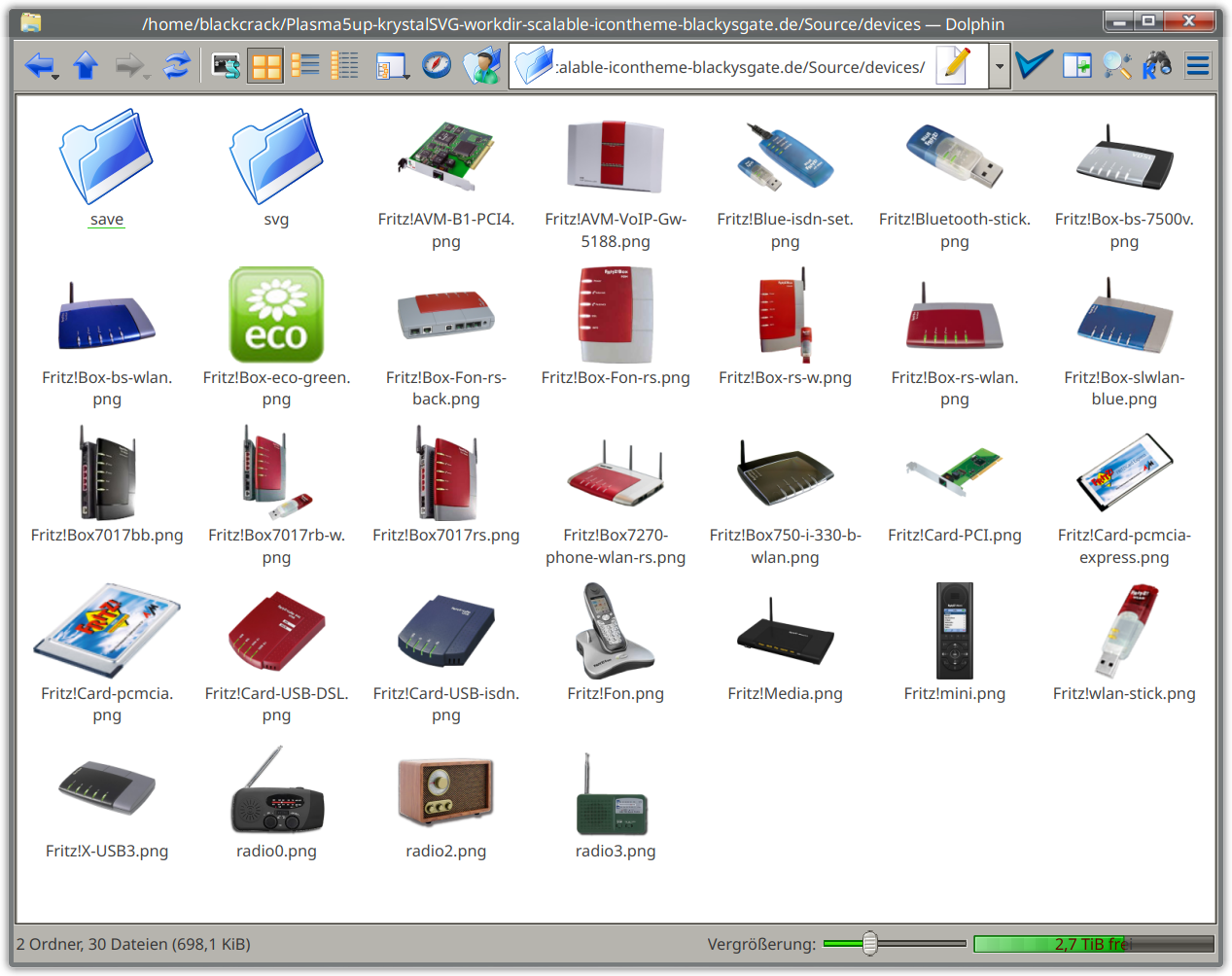
Task: Select the save folder
Action: click(x=107, y=156)
